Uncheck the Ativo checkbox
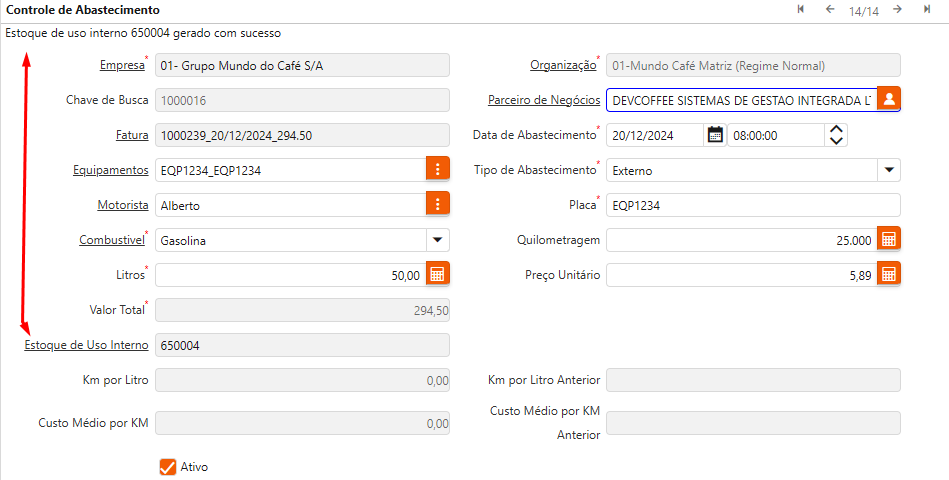 pyautogui.click(x=168, y=467)
